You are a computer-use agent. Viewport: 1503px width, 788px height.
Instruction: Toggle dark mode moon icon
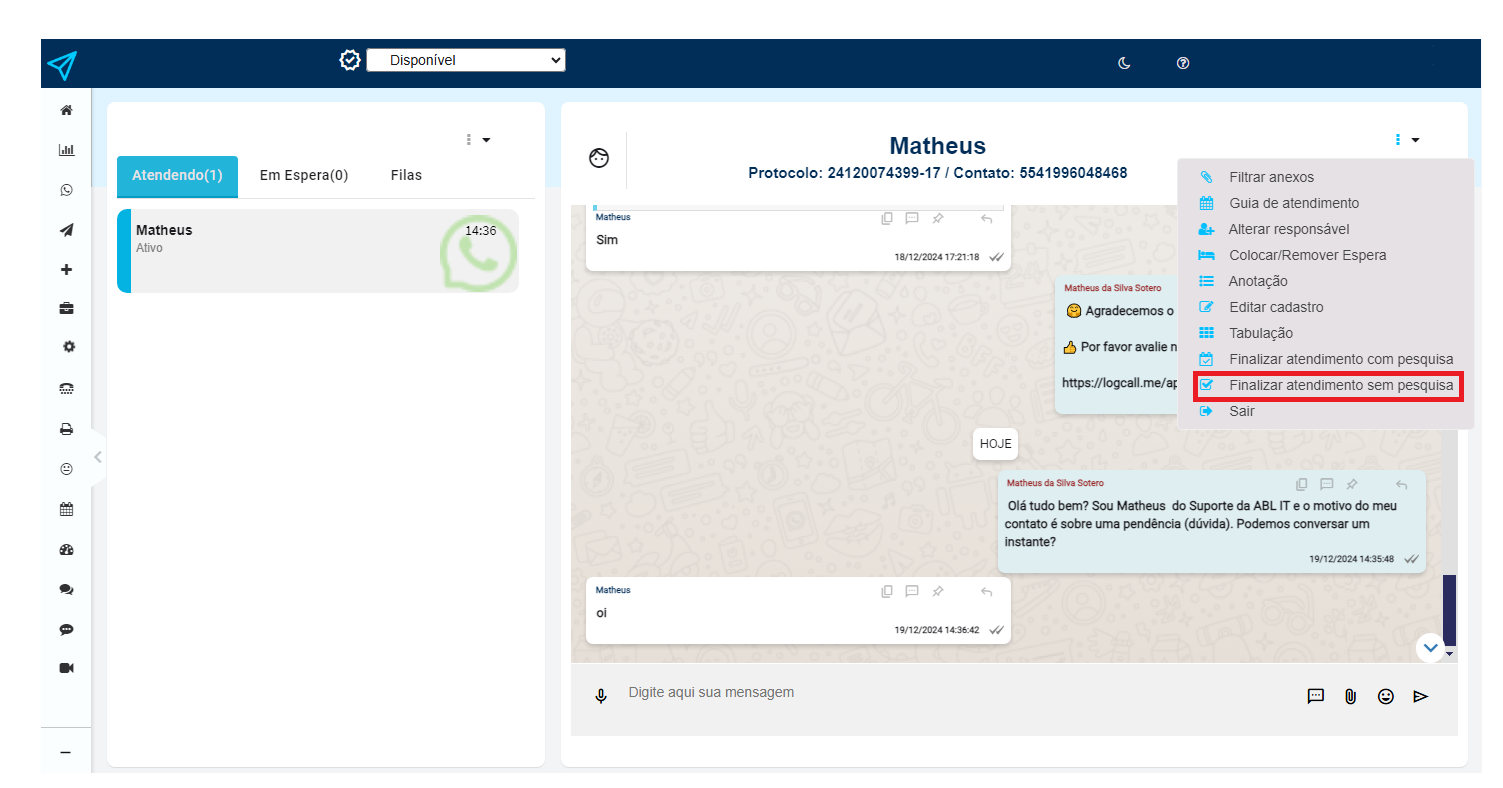(1124, 63)
